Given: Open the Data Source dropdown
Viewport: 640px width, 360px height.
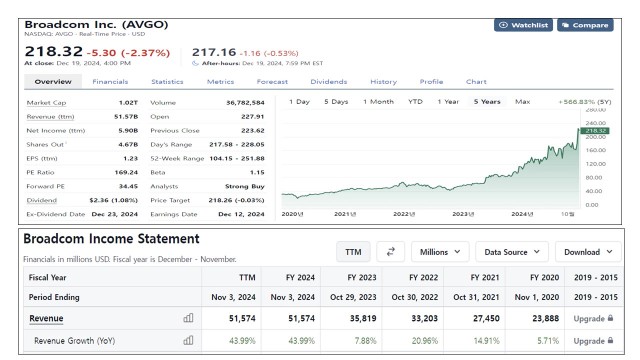Looking at the screenshot, I should pyautogui.click(x=512, y=252).
